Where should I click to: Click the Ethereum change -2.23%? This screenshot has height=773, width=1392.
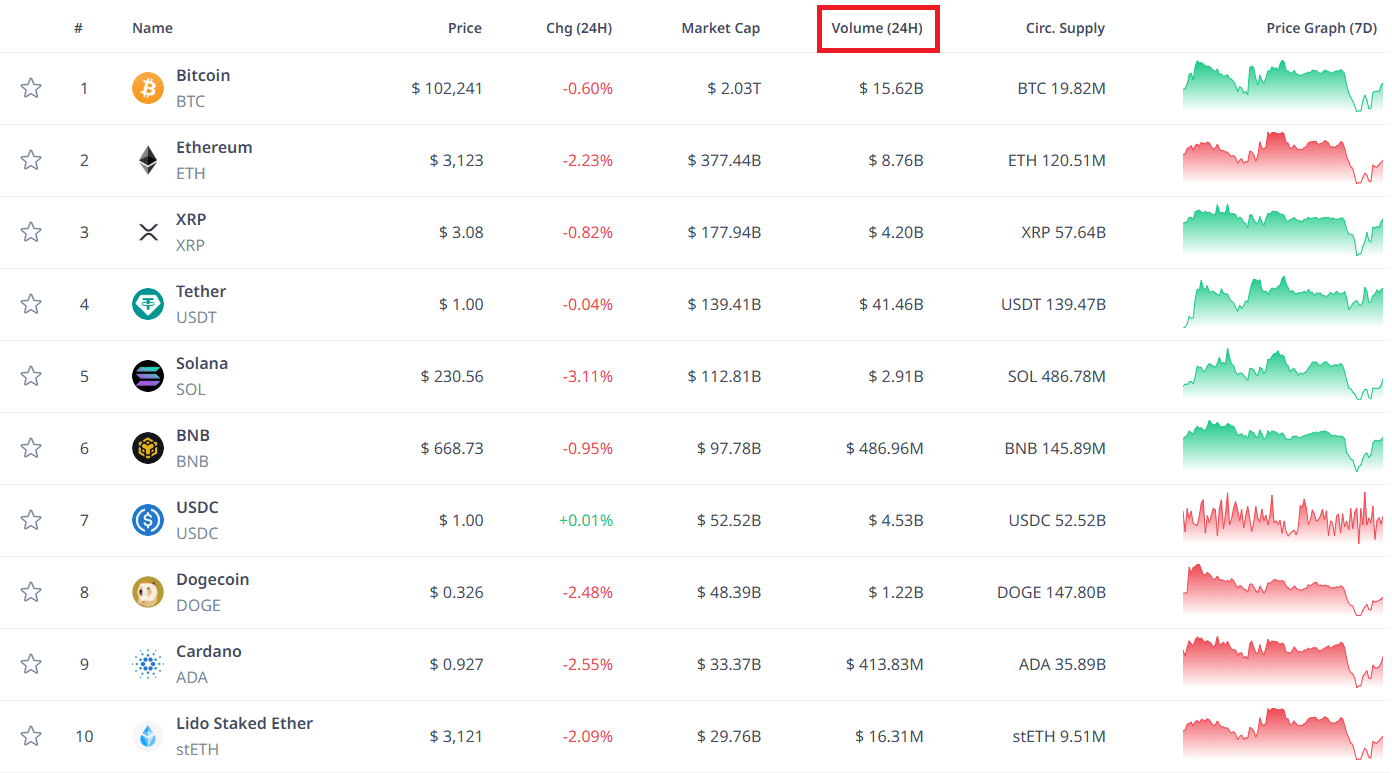pyautogui.click(x=588, y=160)
